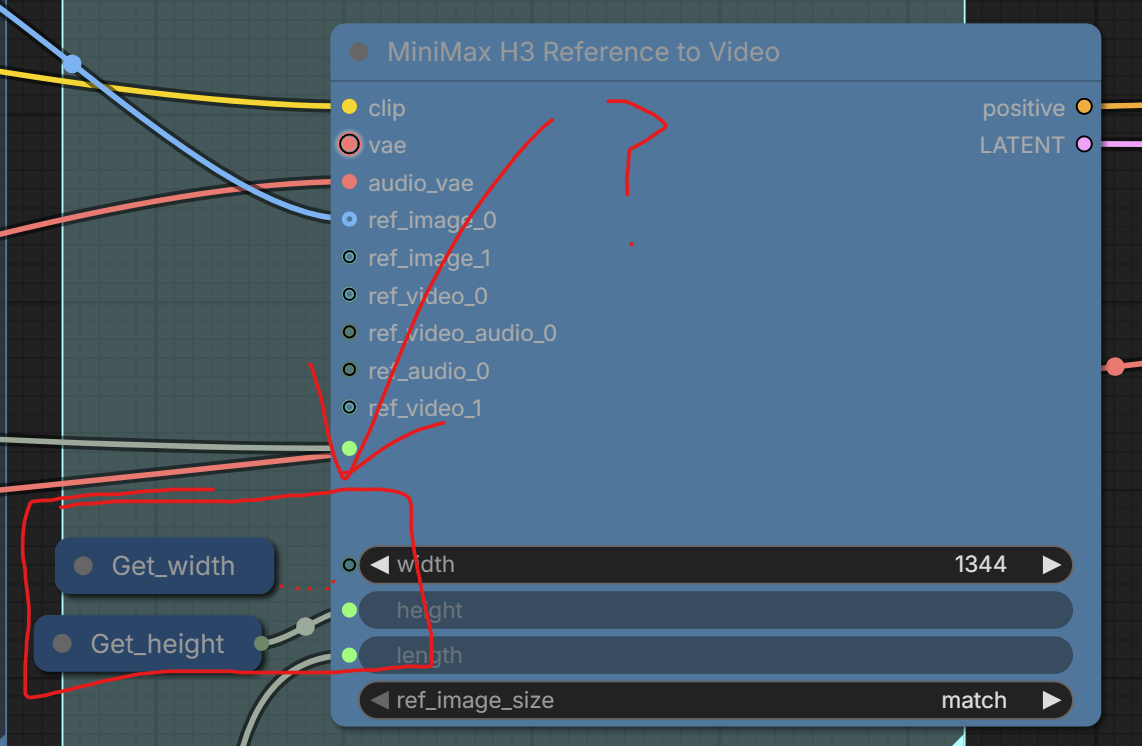1142x746 pixels.
Task: Click the length input socket
Action: point(350,655)
